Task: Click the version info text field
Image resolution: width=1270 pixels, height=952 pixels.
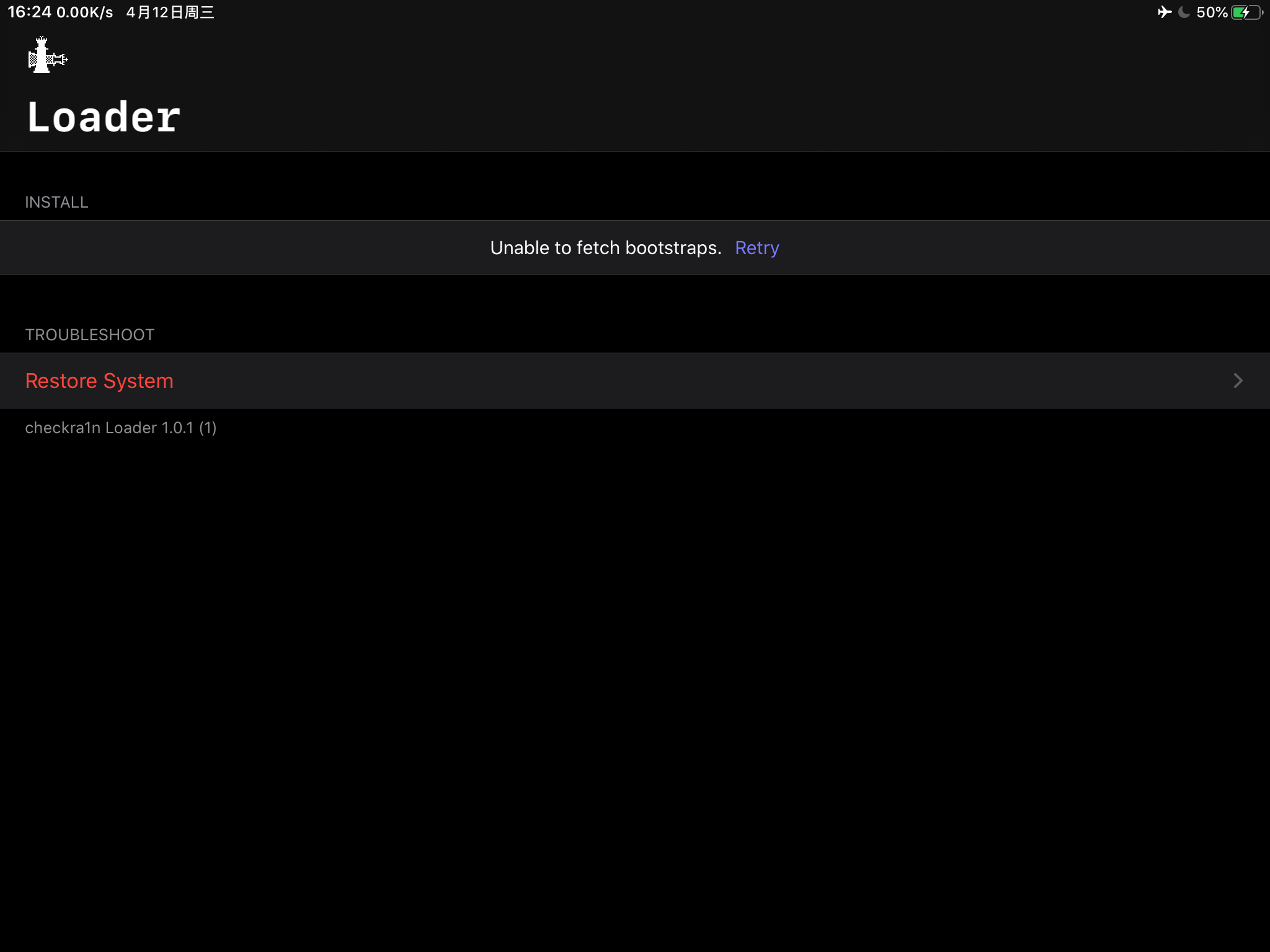Action: [120, 427]
